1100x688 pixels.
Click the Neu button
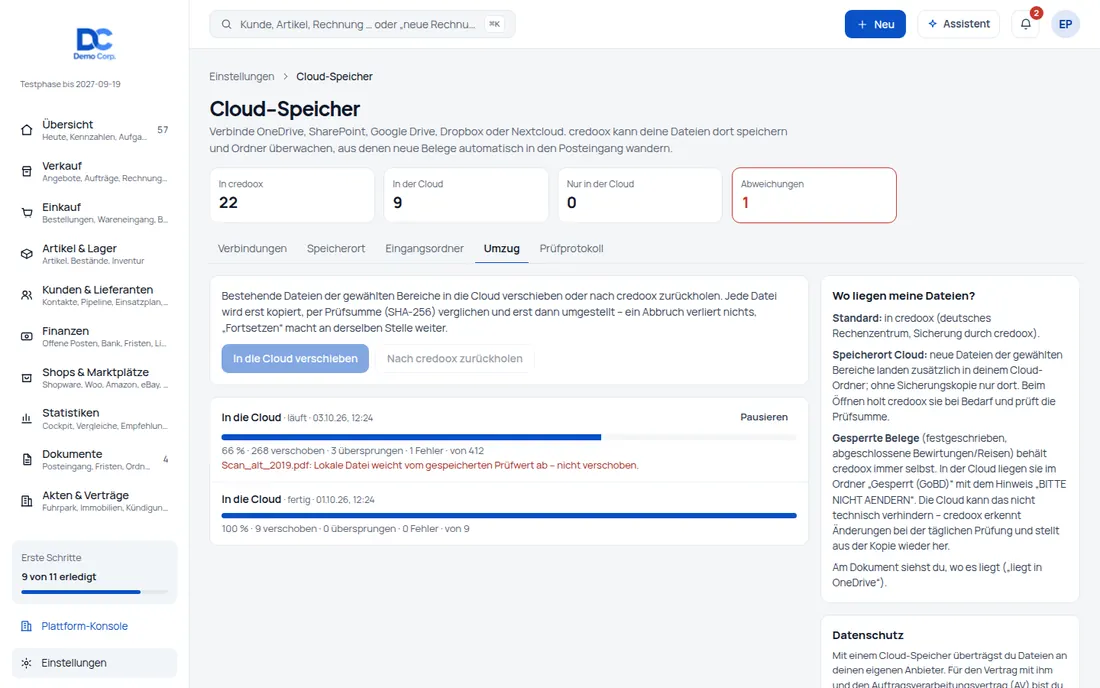point(875,24)
